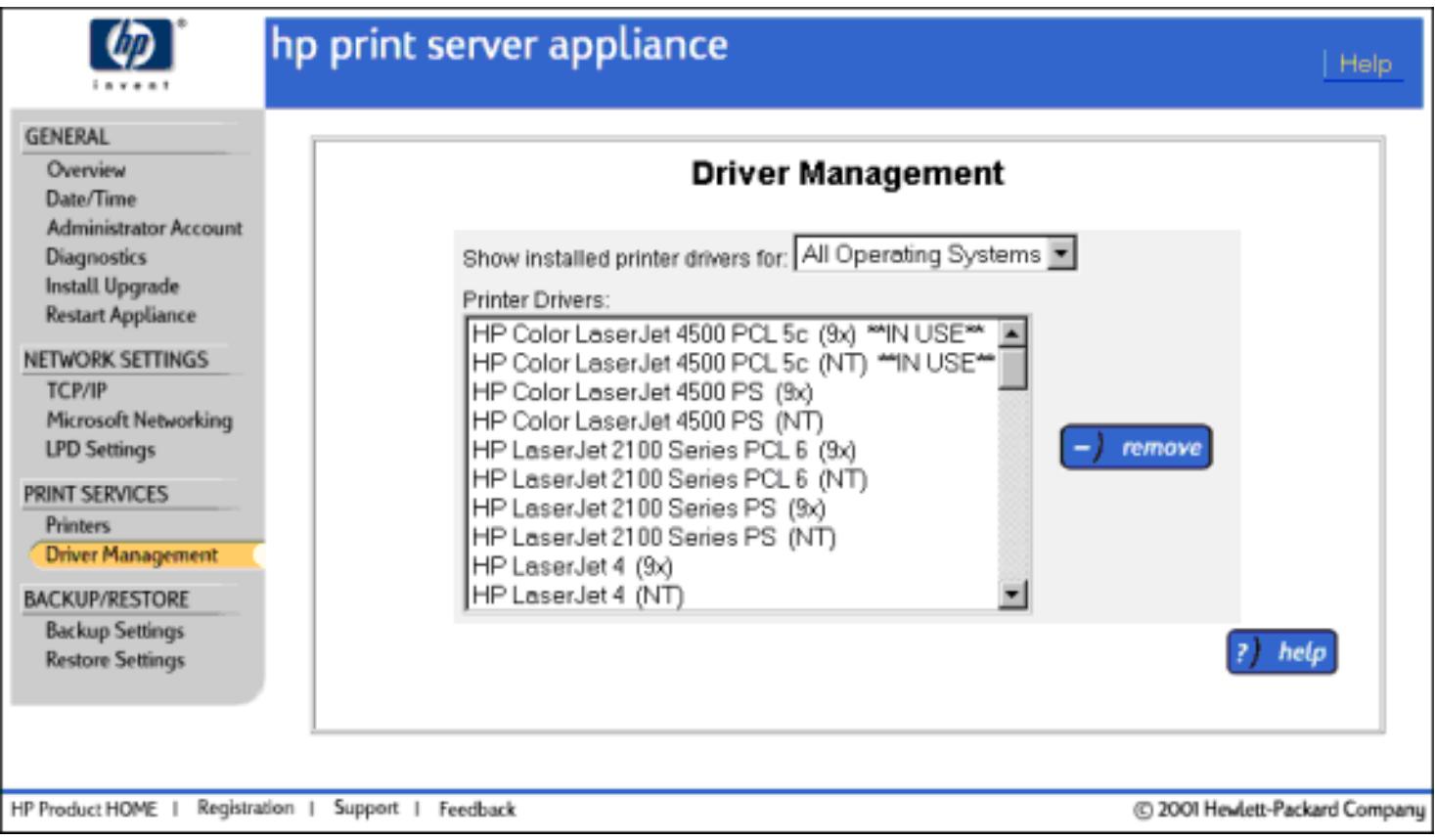Open TCP/IP network settings
Image resolution: width=1435 pixels, height=840 pixels.
(76, 391)
